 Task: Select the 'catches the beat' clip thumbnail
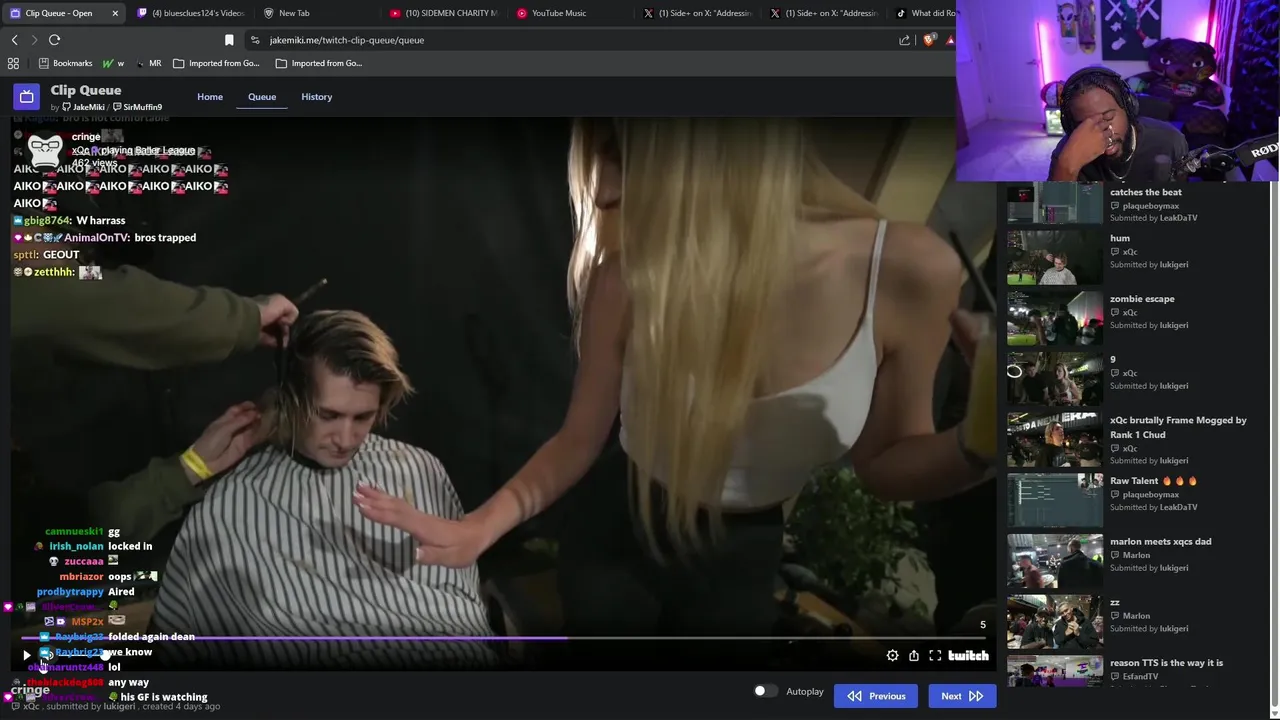click(x=1054, y=204)
